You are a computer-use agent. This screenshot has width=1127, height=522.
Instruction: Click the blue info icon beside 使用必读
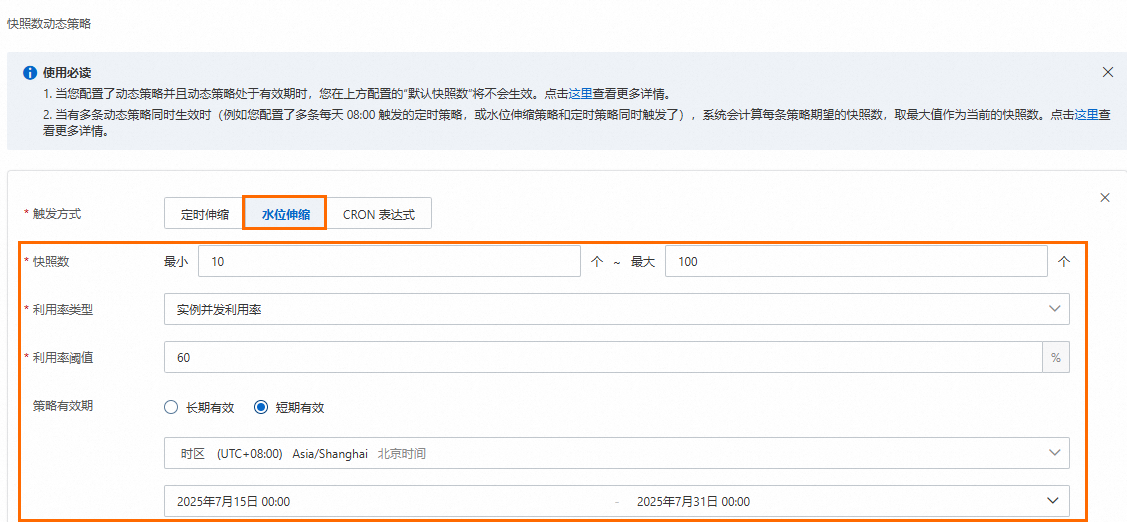pyautogui.click(x=29, y=73)
